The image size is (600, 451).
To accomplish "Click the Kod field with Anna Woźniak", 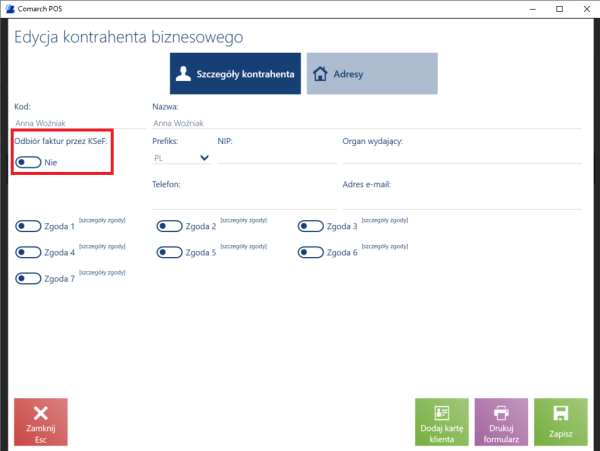I will (80, 123).
